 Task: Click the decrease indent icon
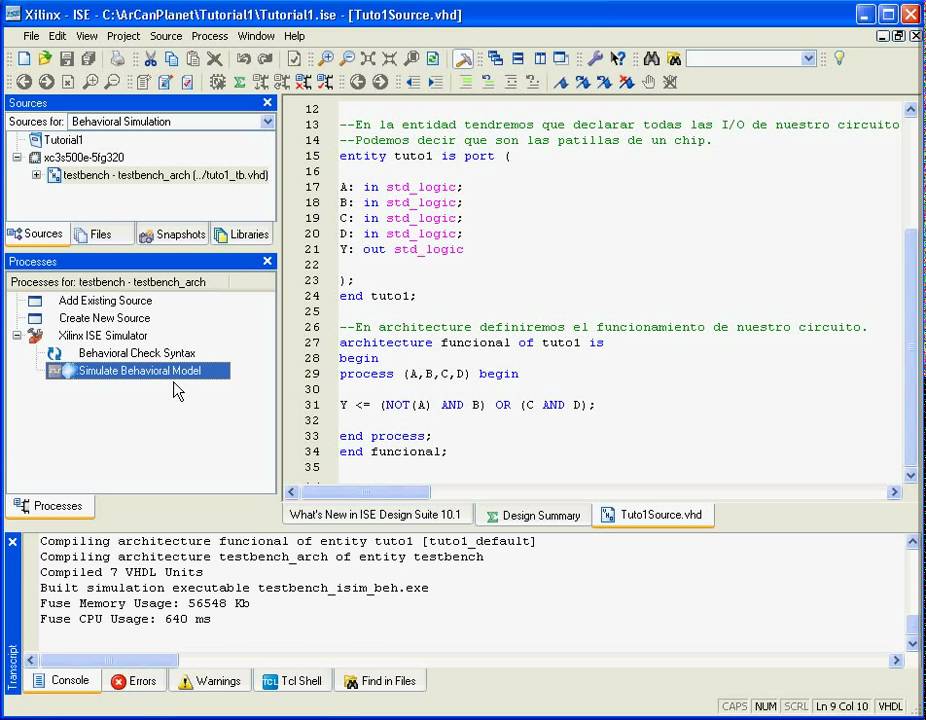click(413, 82)
